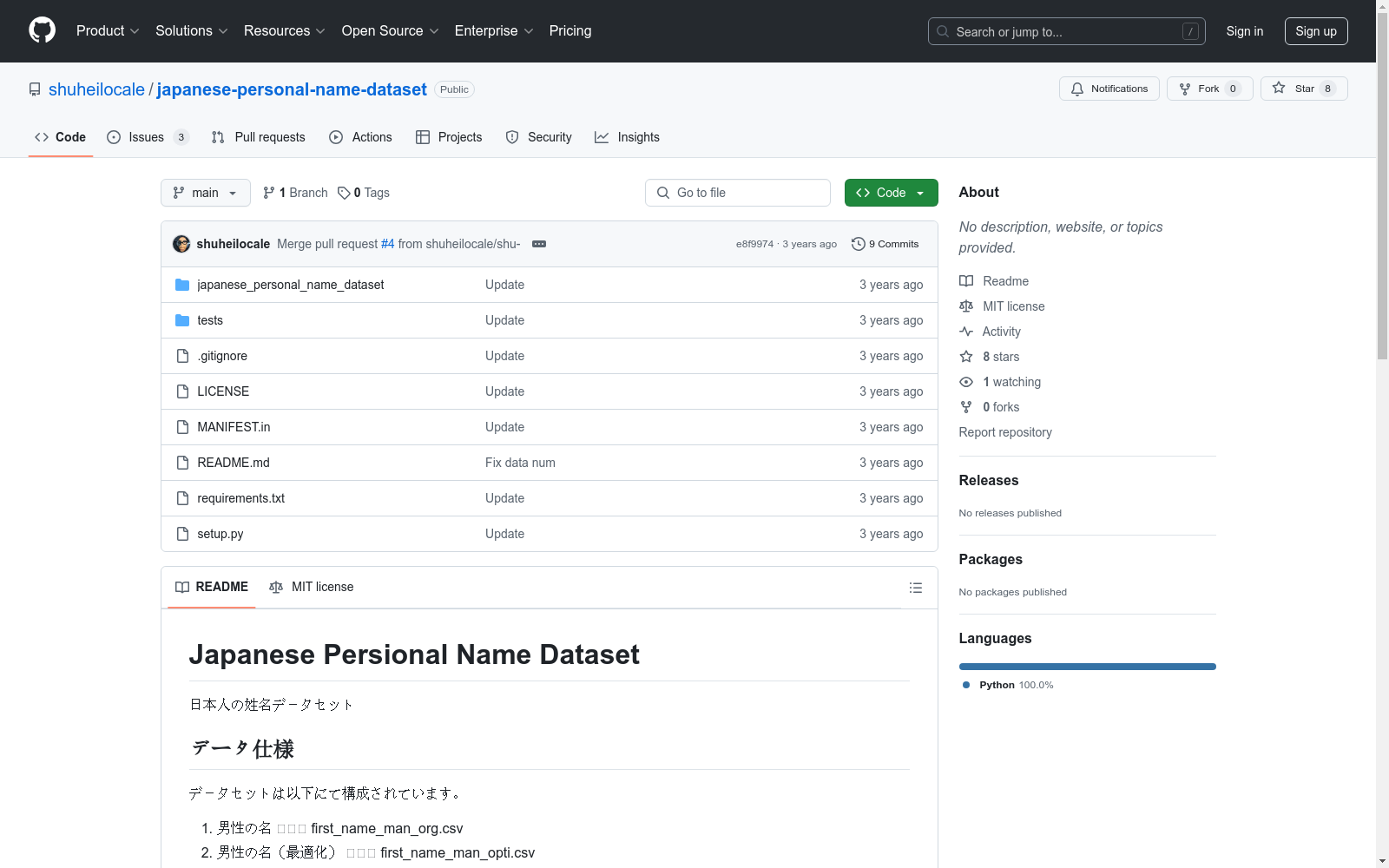View the 9 Commits history
The height and width of the screenshot is (868, 1389).
pyautogui.click(x=885, y=244)
